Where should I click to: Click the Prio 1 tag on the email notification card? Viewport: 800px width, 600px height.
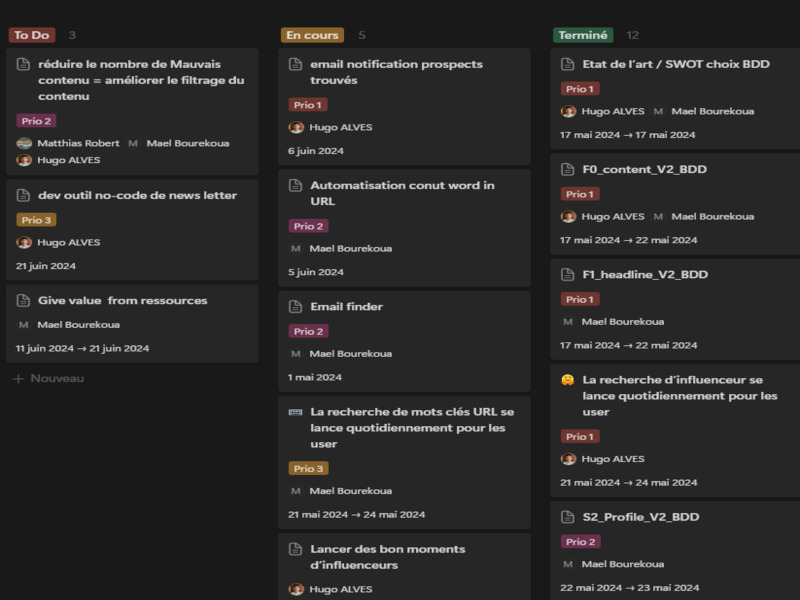click(x=308, y=104)
